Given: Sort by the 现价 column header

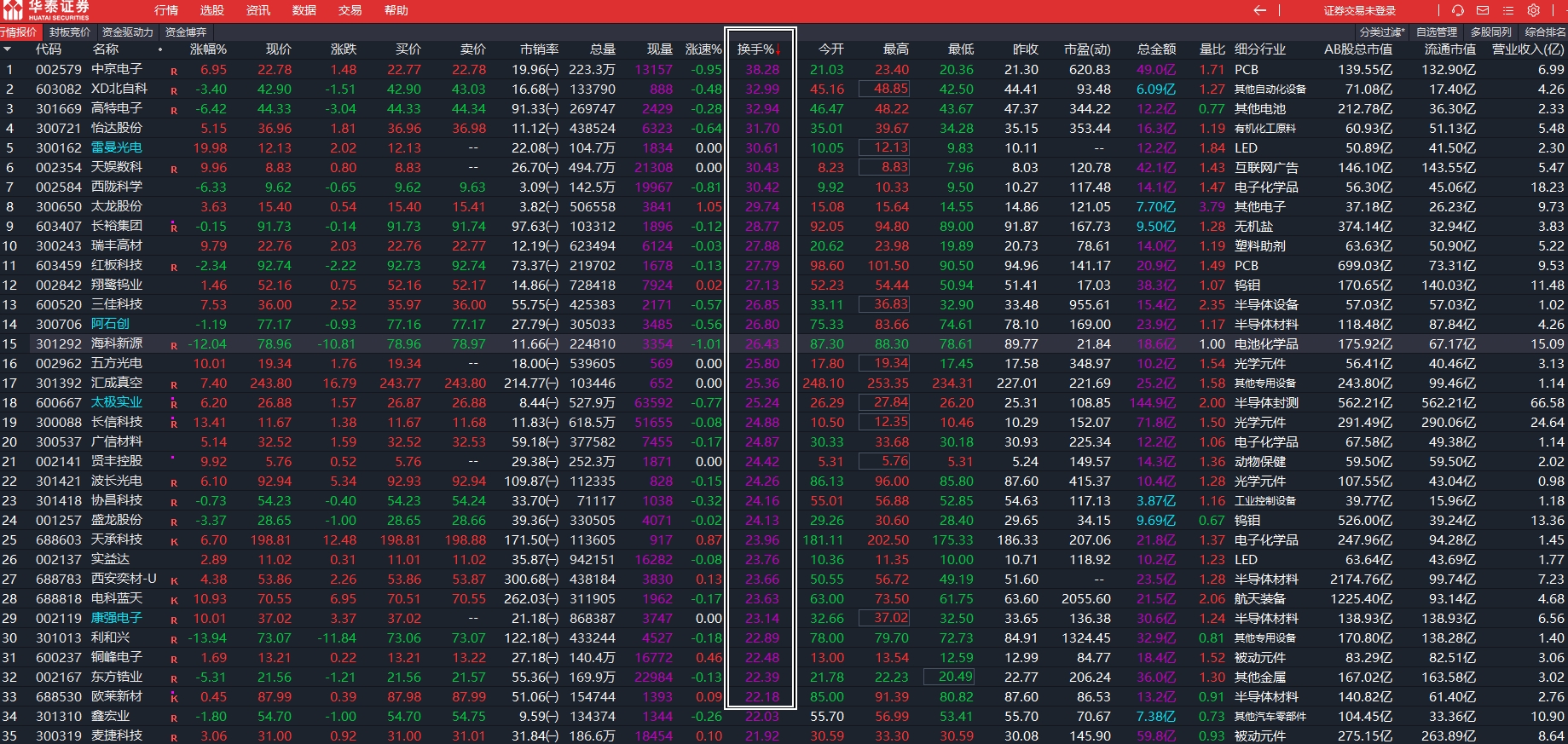Looking at the screenshot, I should pyautogui.click(x=279, y=49).
